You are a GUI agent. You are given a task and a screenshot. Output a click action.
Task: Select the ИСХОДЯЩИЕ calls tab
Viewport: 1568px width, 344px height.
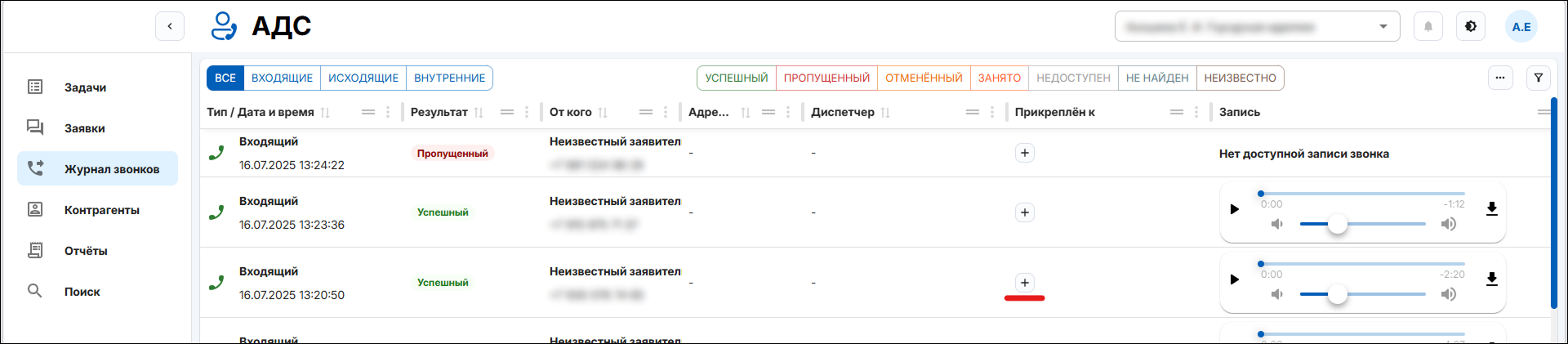coord(363,78)
